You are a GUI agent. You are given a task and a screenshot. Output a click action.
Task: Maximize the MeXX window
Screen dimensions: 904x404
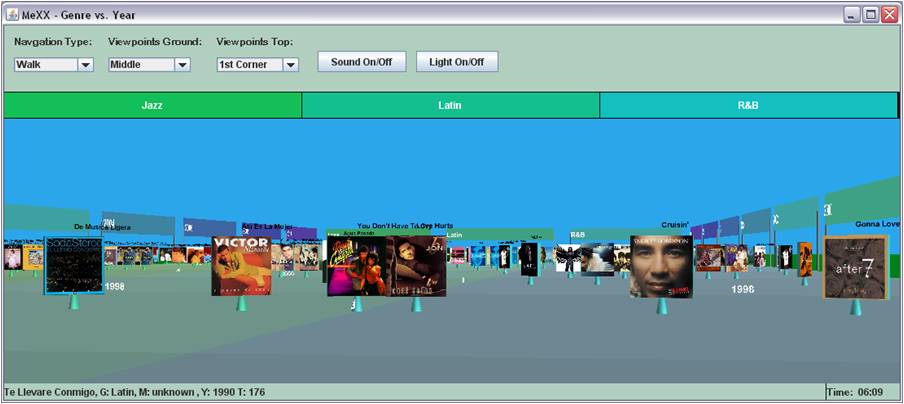click(x=870, y=15)
